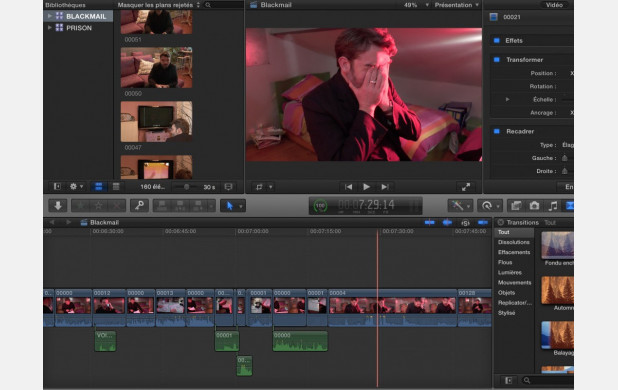Click the timecode display 7:29:14

(366, 205)
